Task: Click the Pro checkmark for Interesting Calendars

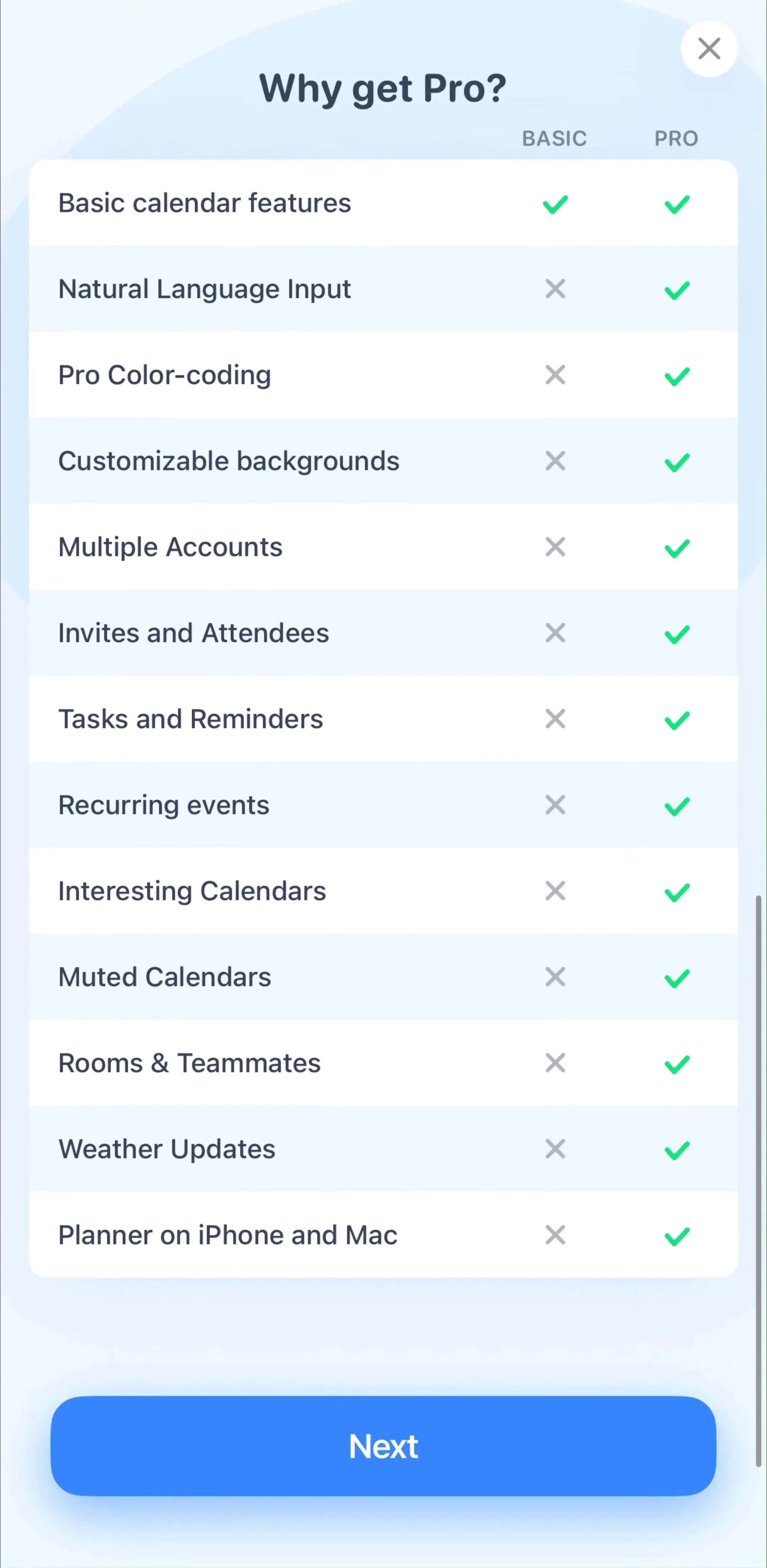Action: [x=677, y=892]
